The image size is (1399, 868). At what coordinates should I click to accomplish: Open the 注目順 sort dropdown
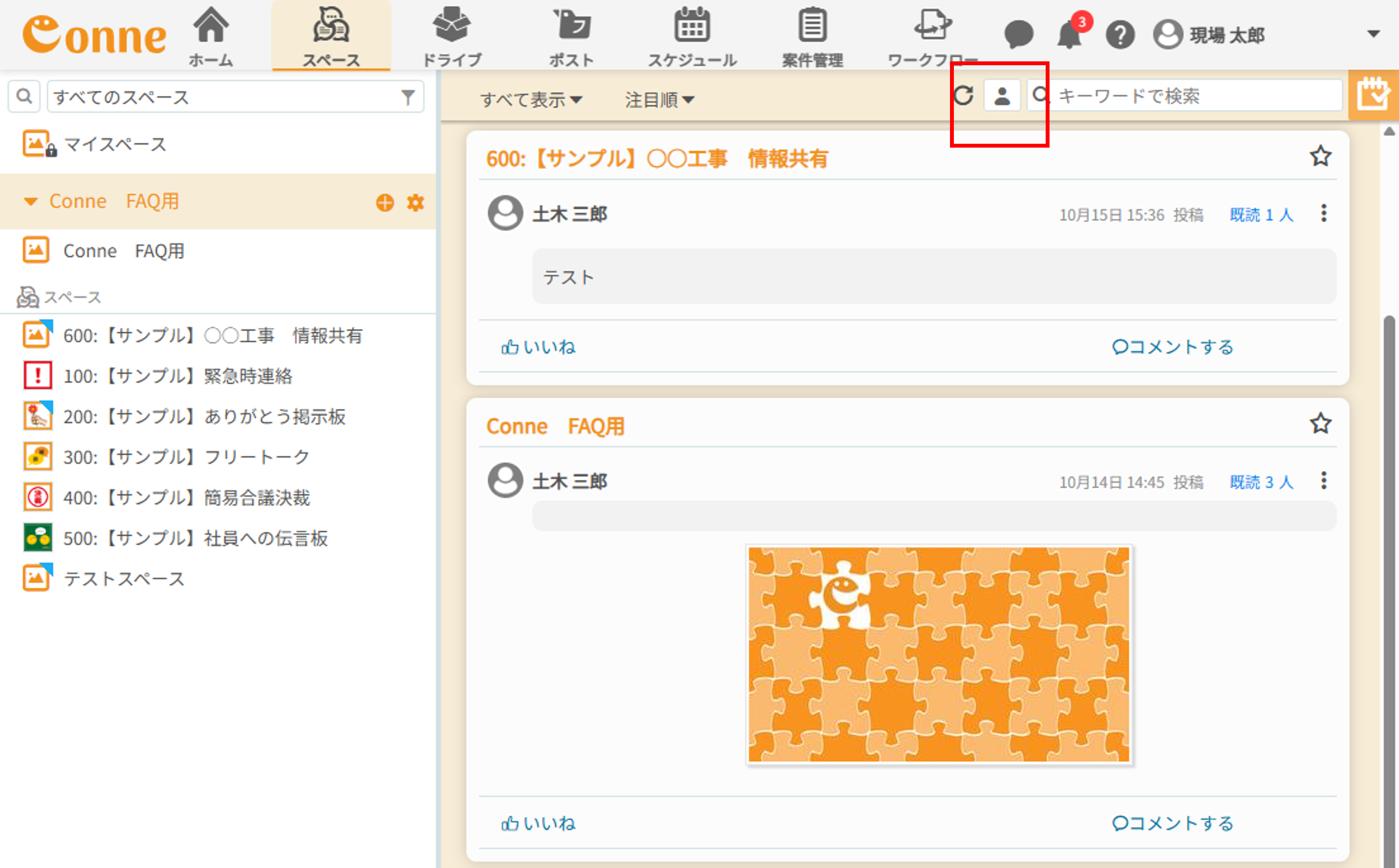tap(659, 100)
